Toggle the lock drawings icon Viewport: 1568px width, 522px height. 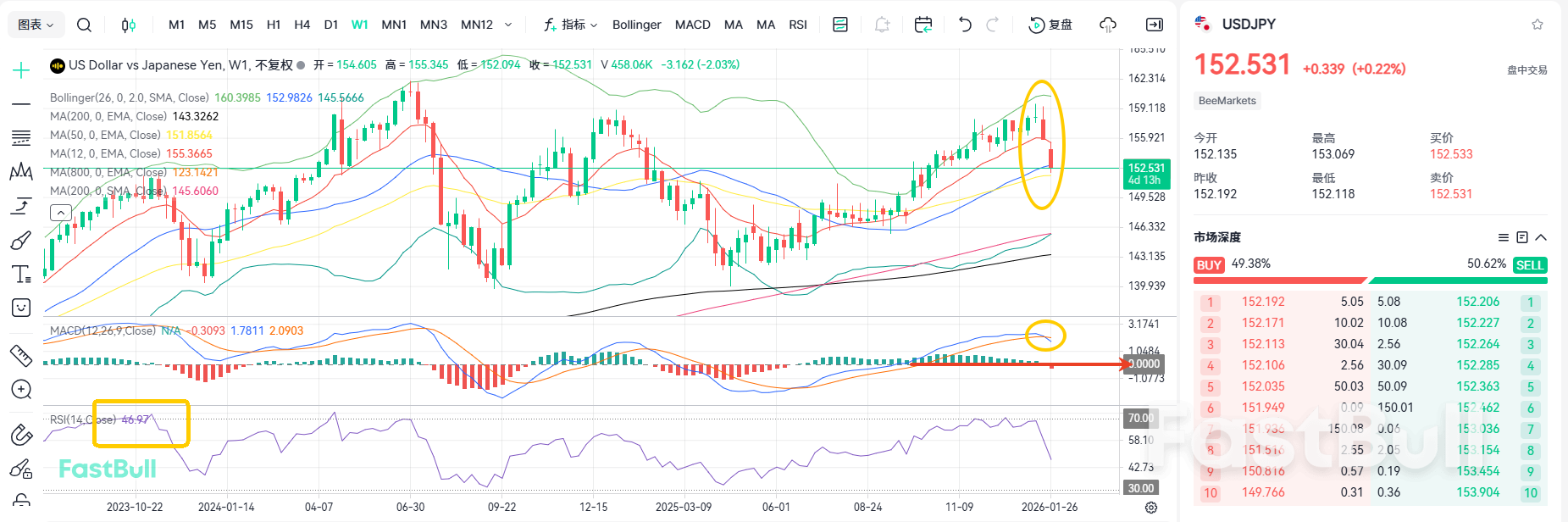point(21,500)
